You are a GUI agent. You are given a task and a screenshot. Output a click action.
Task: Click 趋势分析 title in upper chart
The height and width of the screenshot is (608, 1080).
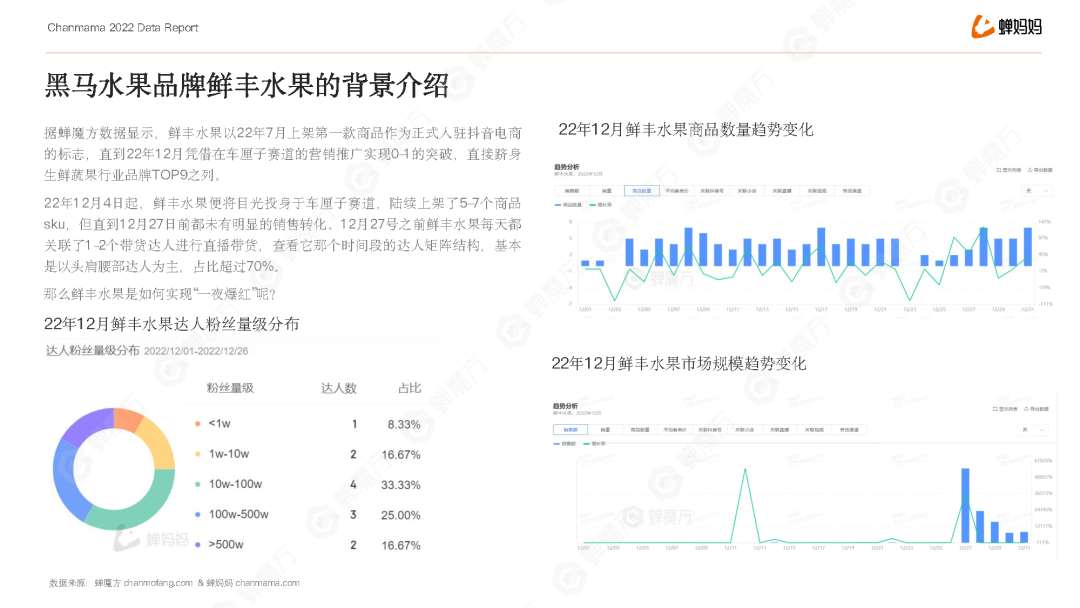(x=567, y=167)
